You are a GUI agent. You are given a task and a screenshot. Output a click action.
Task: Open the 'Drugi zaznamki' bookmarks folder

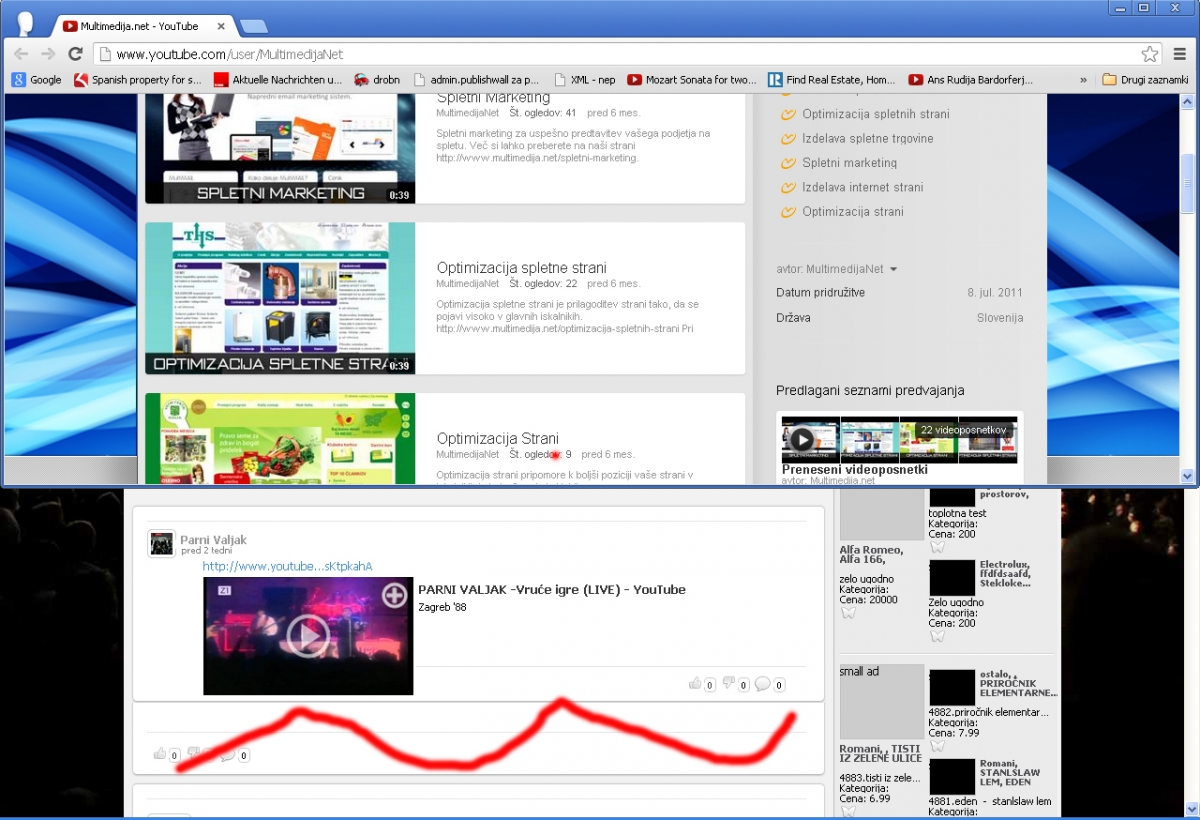tap(1145, 80)
